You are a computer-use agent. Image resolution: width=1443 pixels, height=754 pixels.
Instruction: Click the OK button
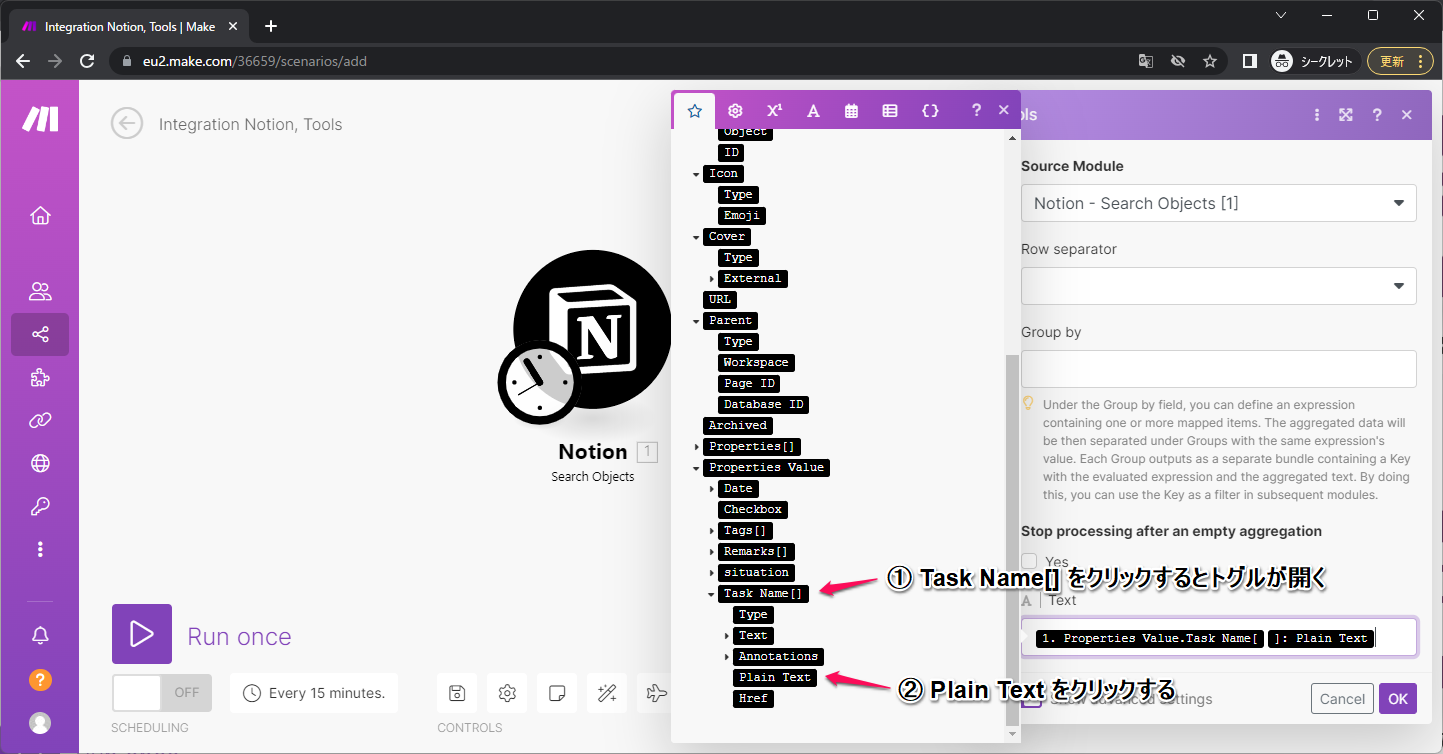1398,698
